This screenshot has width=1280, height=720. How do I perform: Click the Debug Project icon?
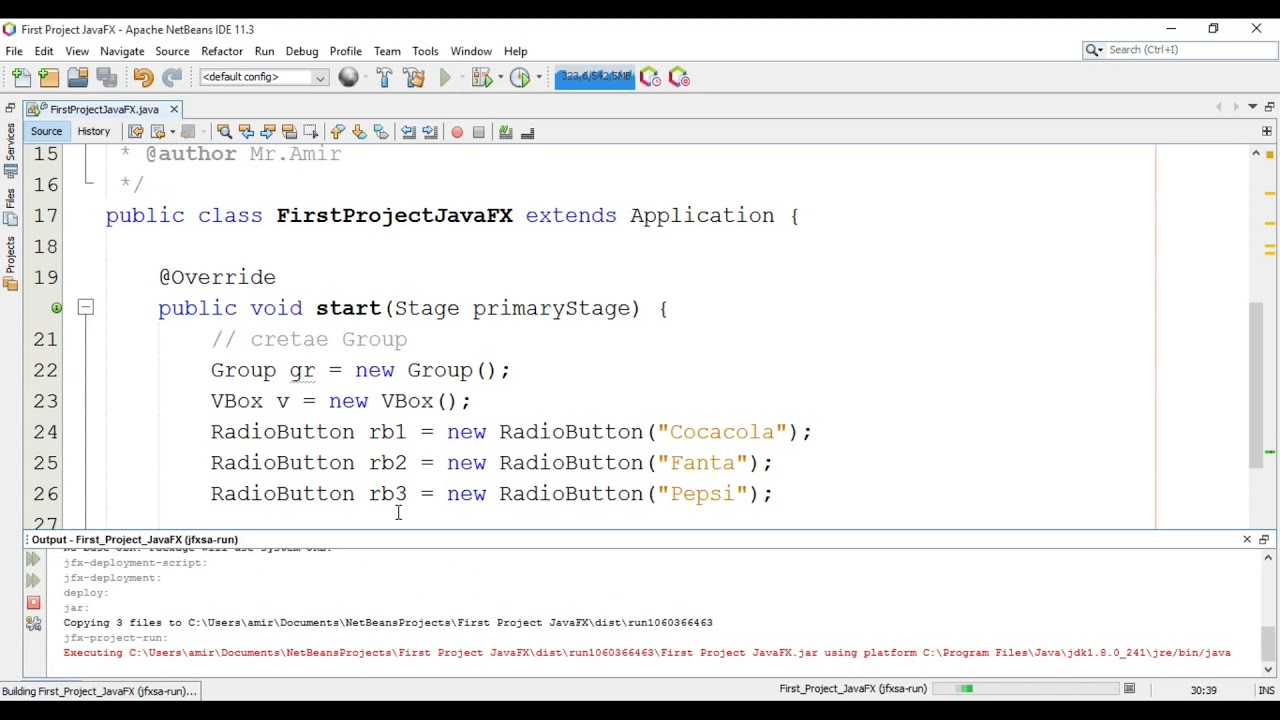coord(481,77)
